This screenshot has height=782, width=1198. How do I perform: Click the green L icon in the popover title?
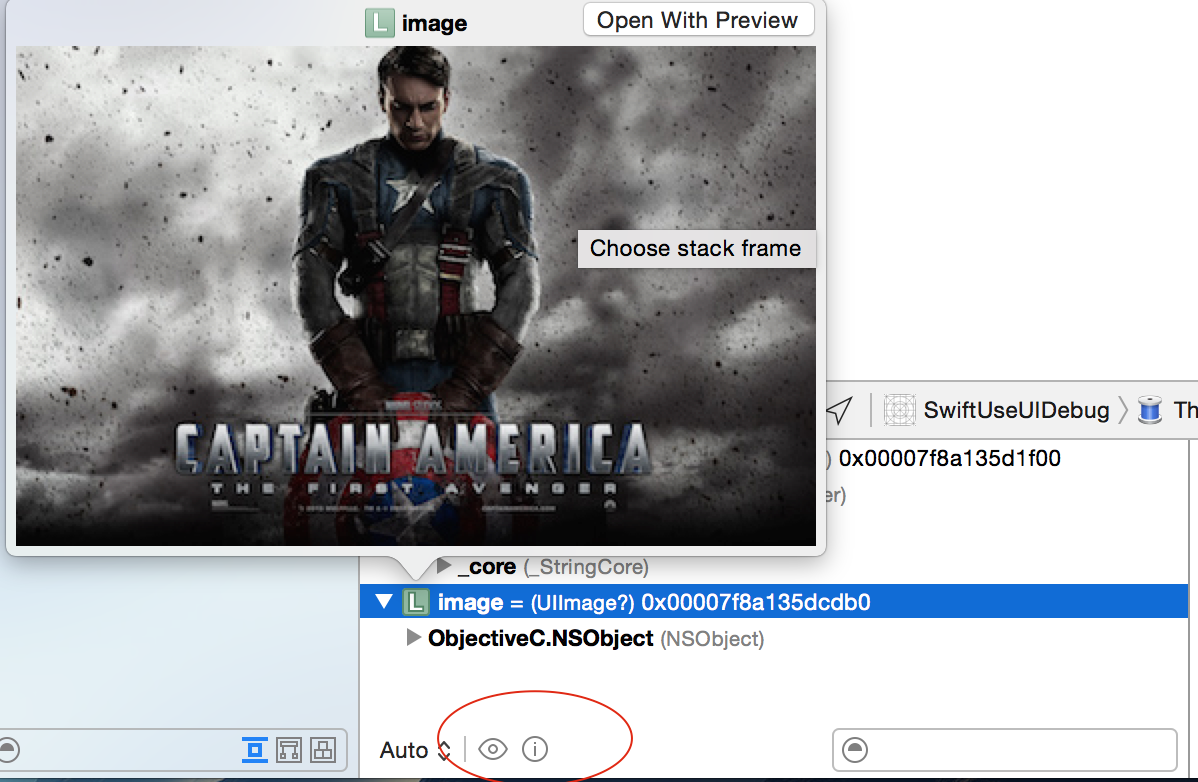[379, 23]
